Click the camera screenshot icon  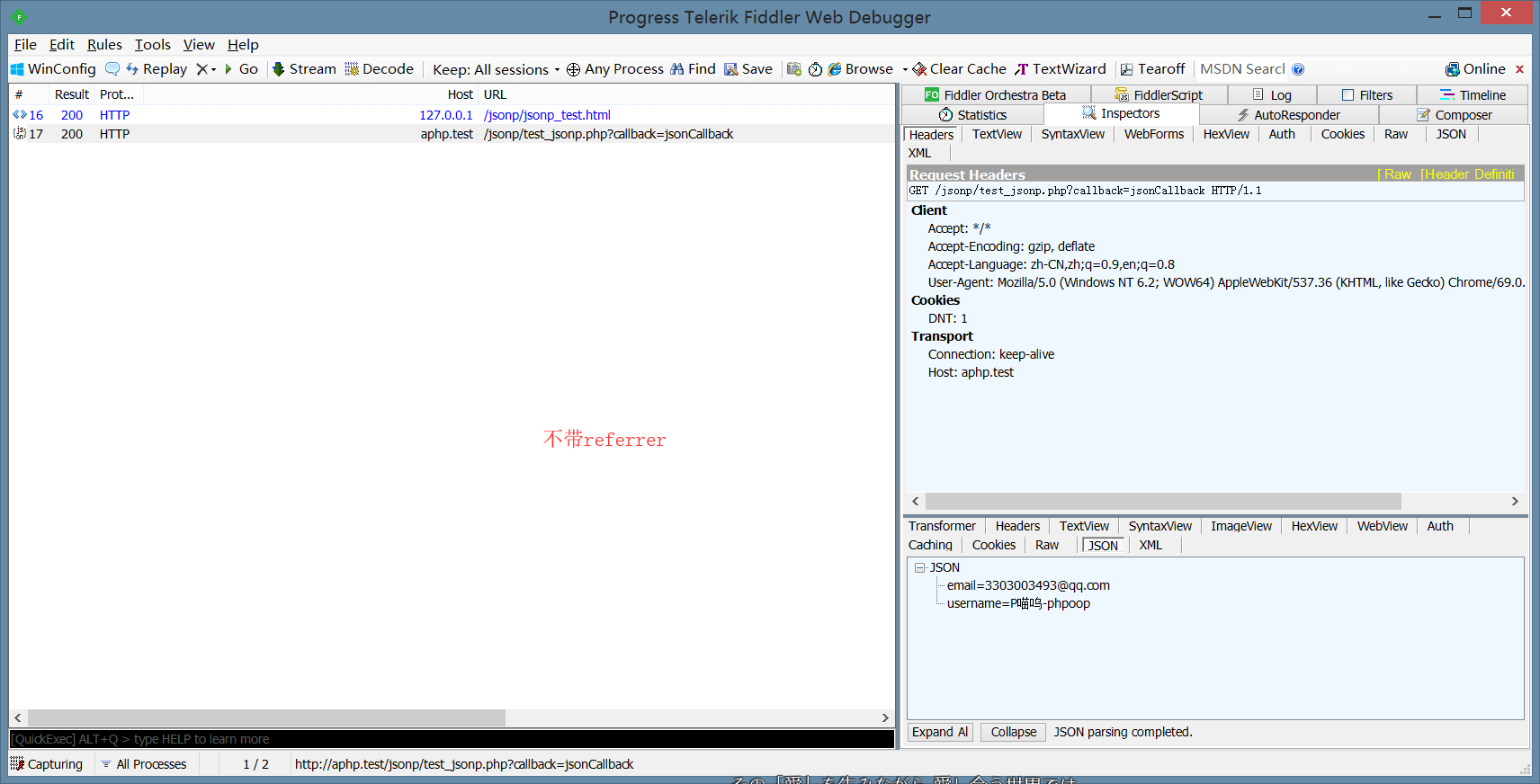pyautogui.click(x=793, y=69)
